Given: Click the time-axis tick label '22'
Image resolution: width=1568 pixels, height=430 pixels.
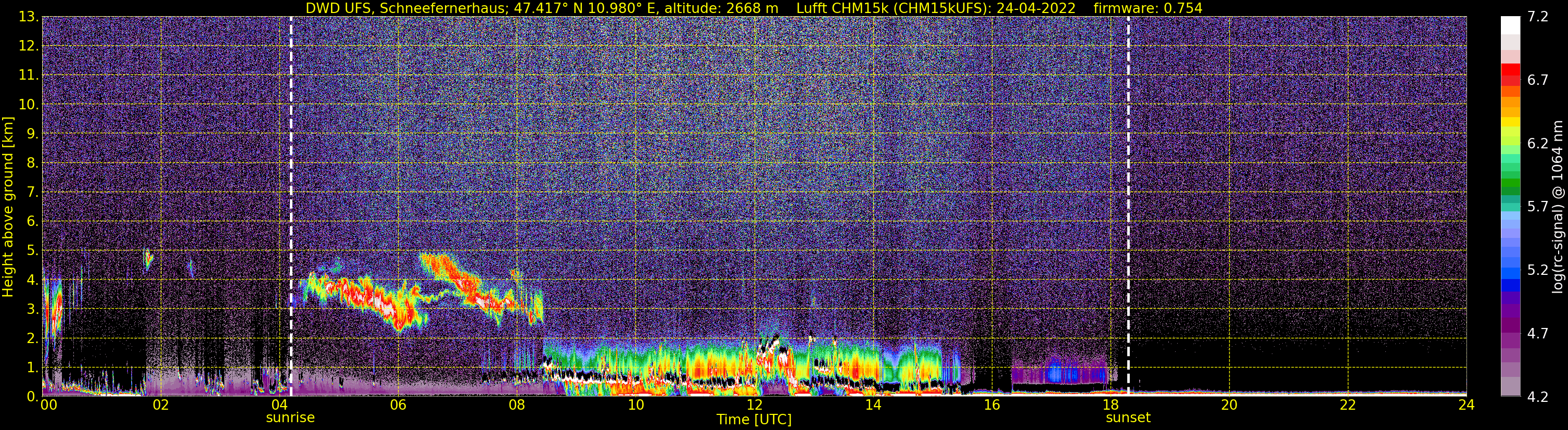Looking at the screenshot, I should (1348, 405).
